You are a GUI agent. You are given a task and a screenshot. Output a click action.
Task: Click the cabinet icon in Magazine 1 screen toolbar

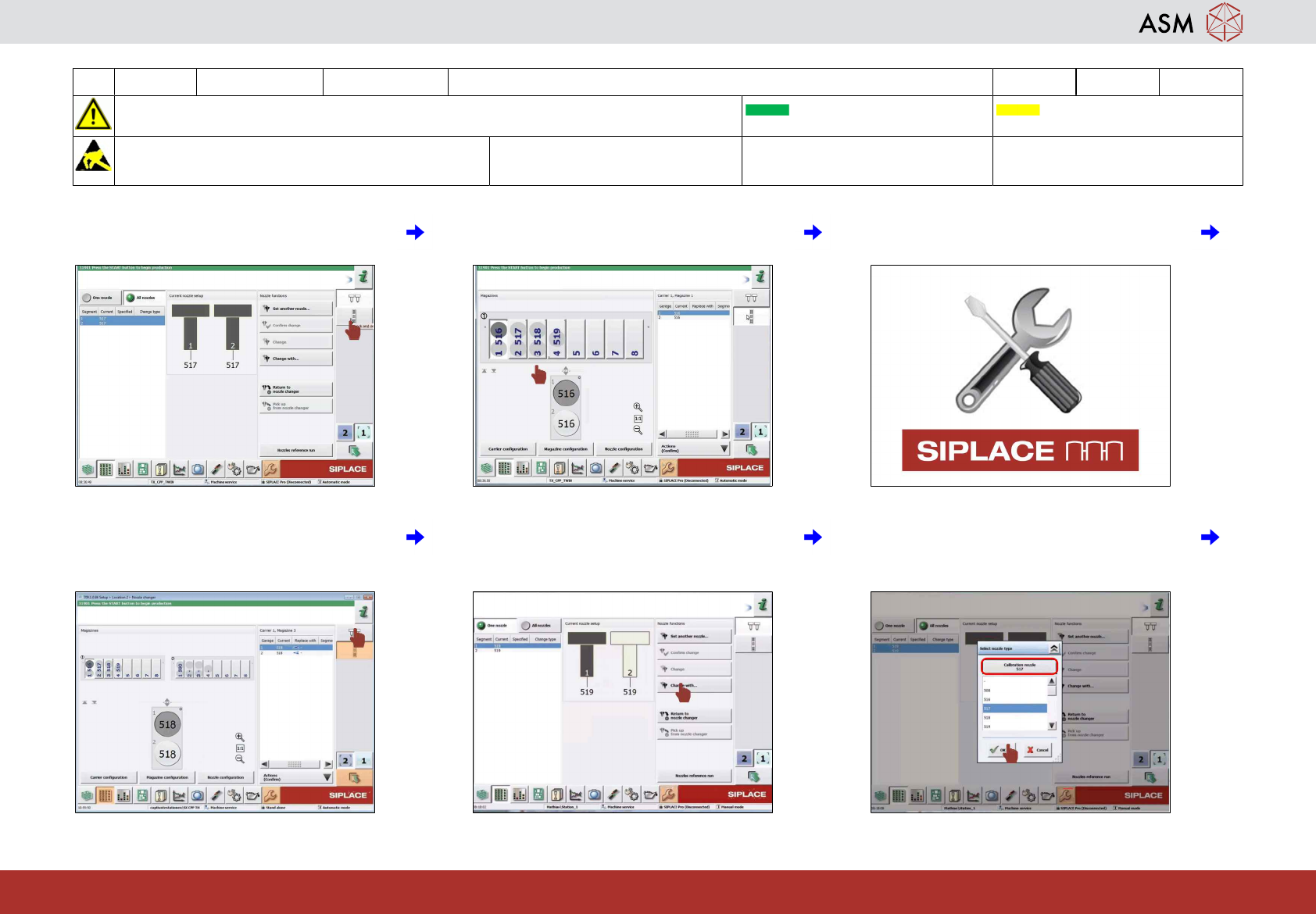coord(560,468)
